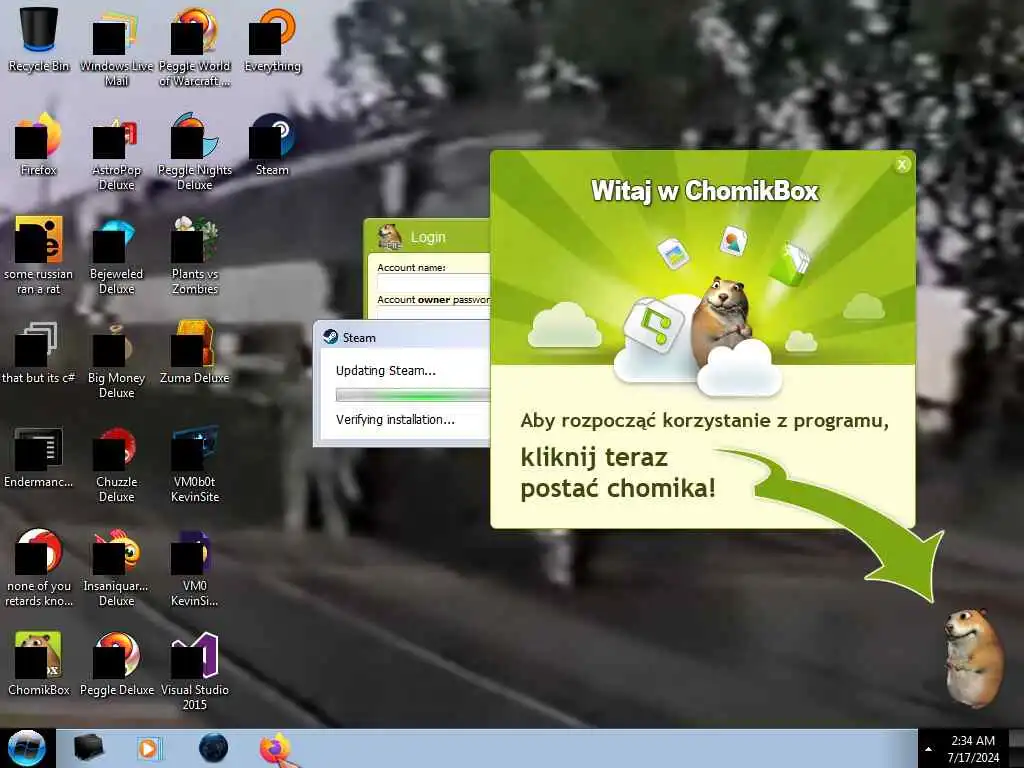The image size is (1024, 768).
Task: Select the 'that but its c#' icon
Action: (x=39, y=353)
